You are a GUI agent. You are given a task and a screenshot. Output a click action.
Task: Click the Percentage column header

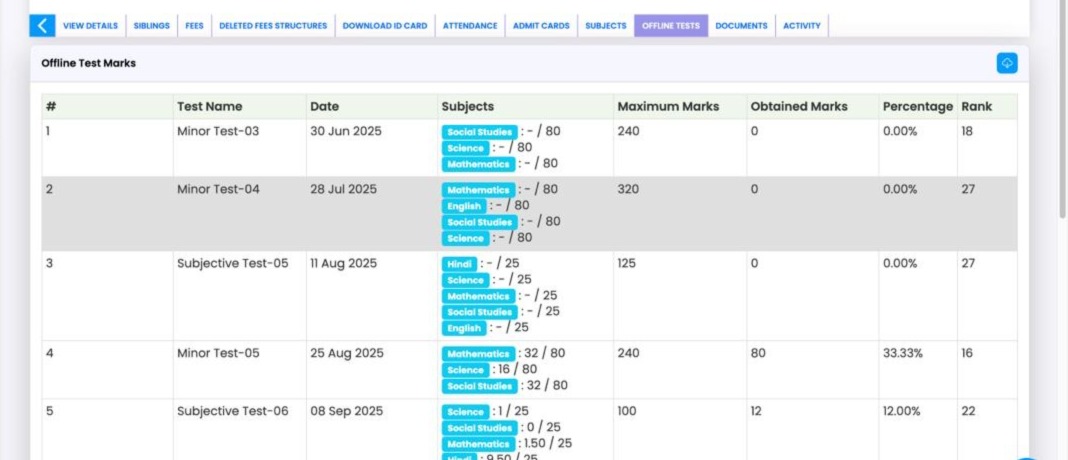click(x=917, y=107)
